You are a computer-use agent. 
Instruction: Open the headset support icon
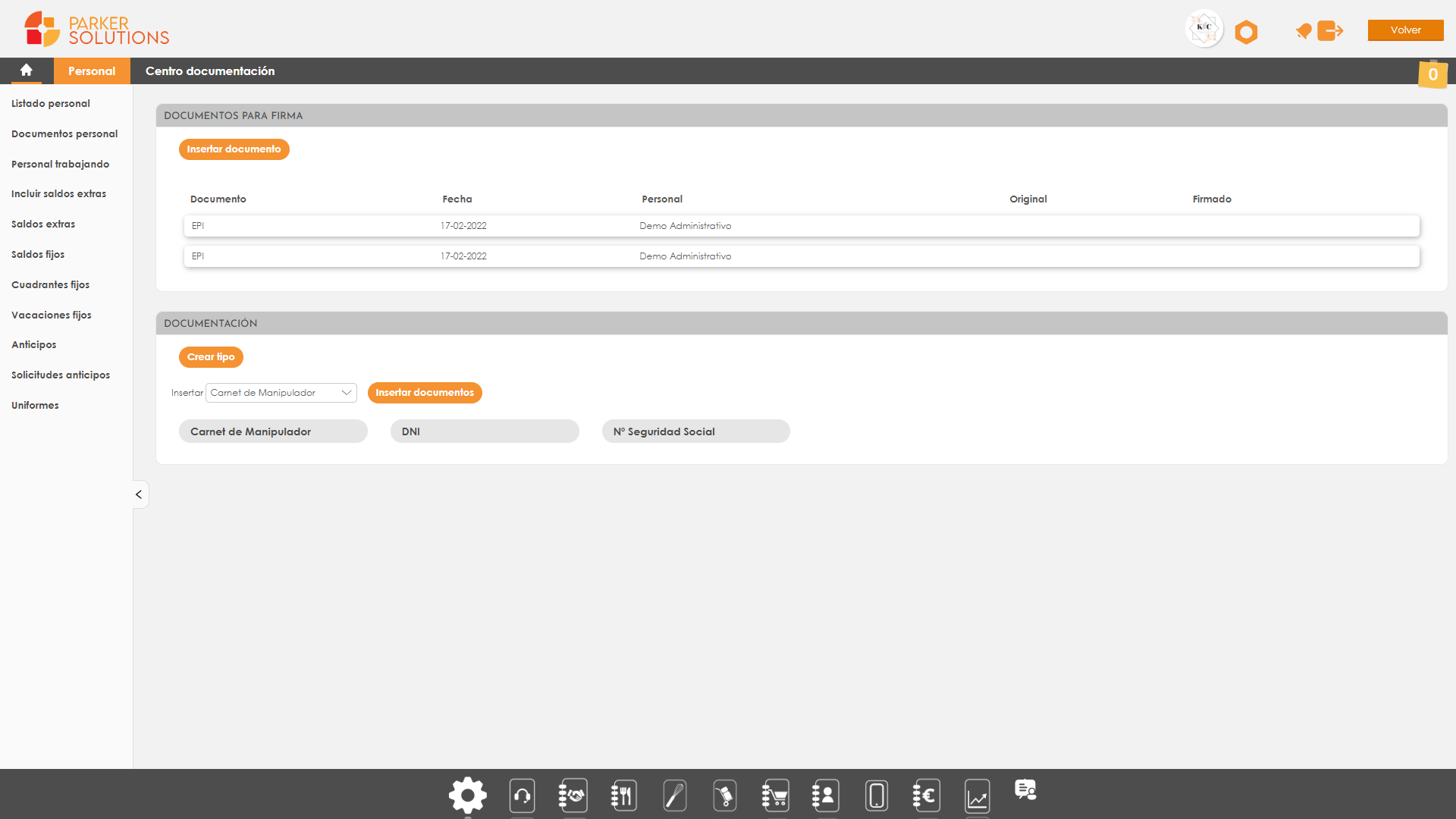point(522,795)
